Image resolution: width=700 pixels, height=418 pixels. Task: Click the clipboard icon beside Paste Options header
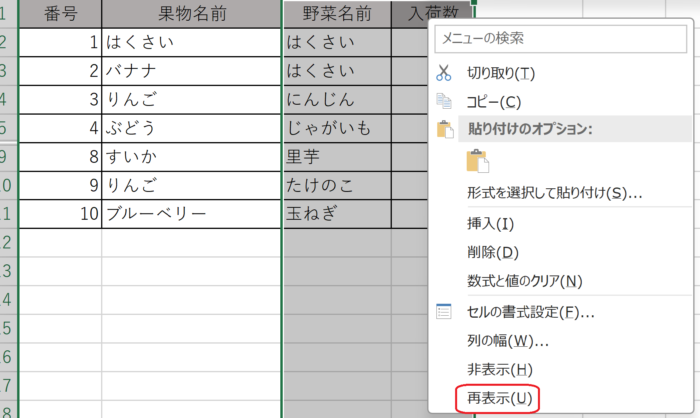tap(445, 129)
